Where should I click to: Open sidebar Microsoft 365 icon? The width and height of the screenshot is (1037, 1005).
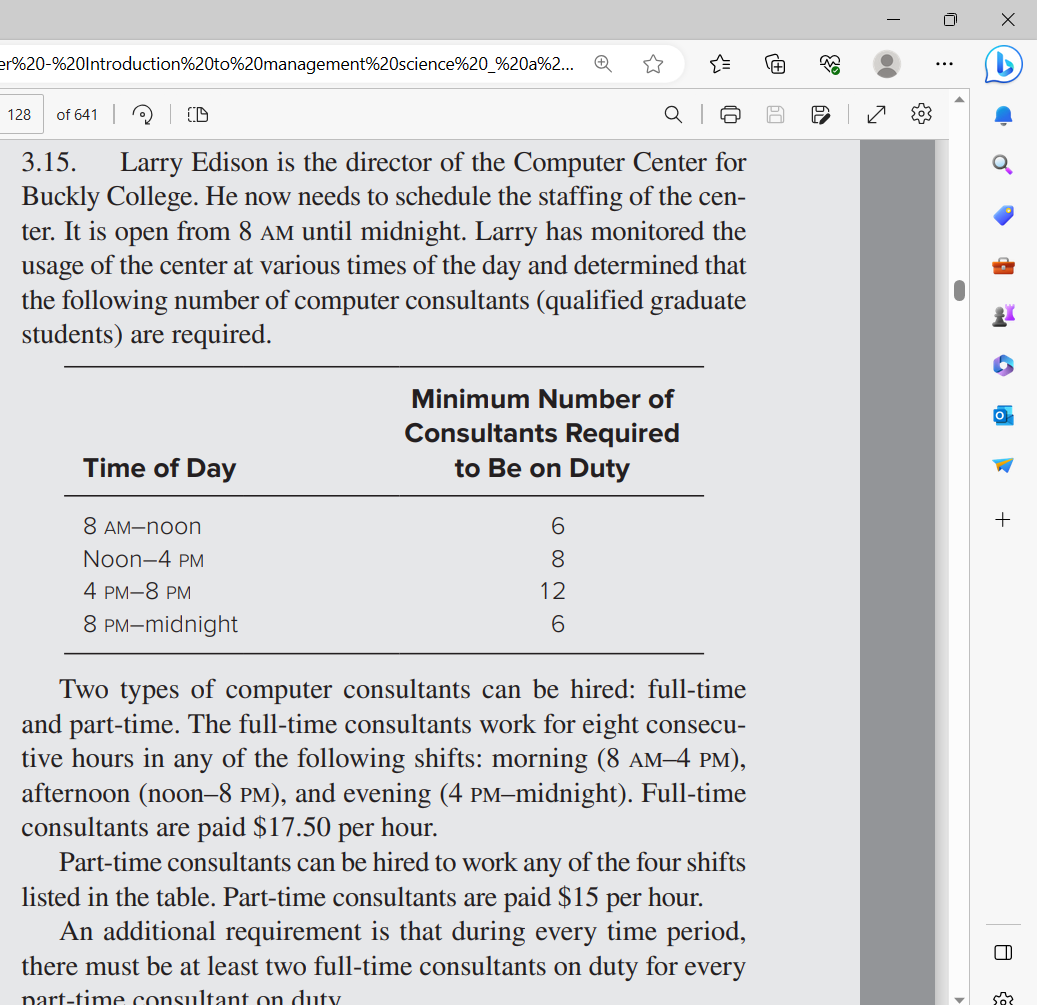coord(1003,365)
